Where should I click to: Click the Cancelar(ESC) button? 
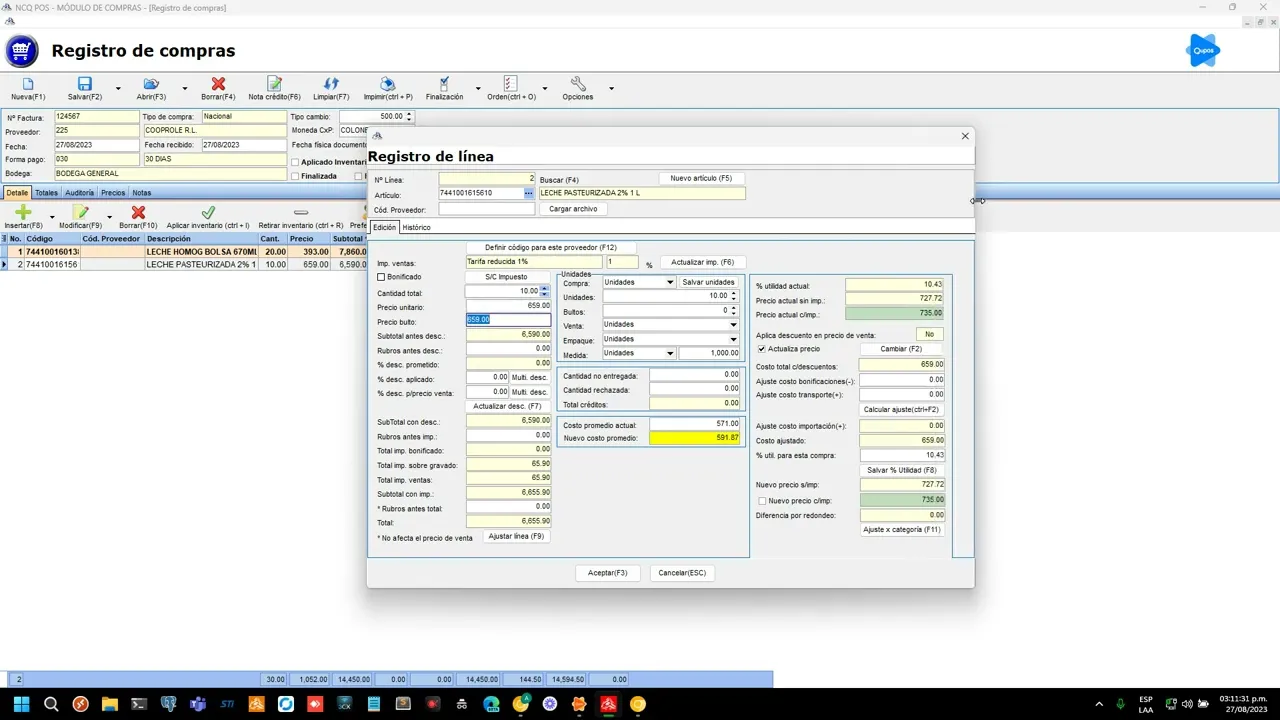click(682, 573)
